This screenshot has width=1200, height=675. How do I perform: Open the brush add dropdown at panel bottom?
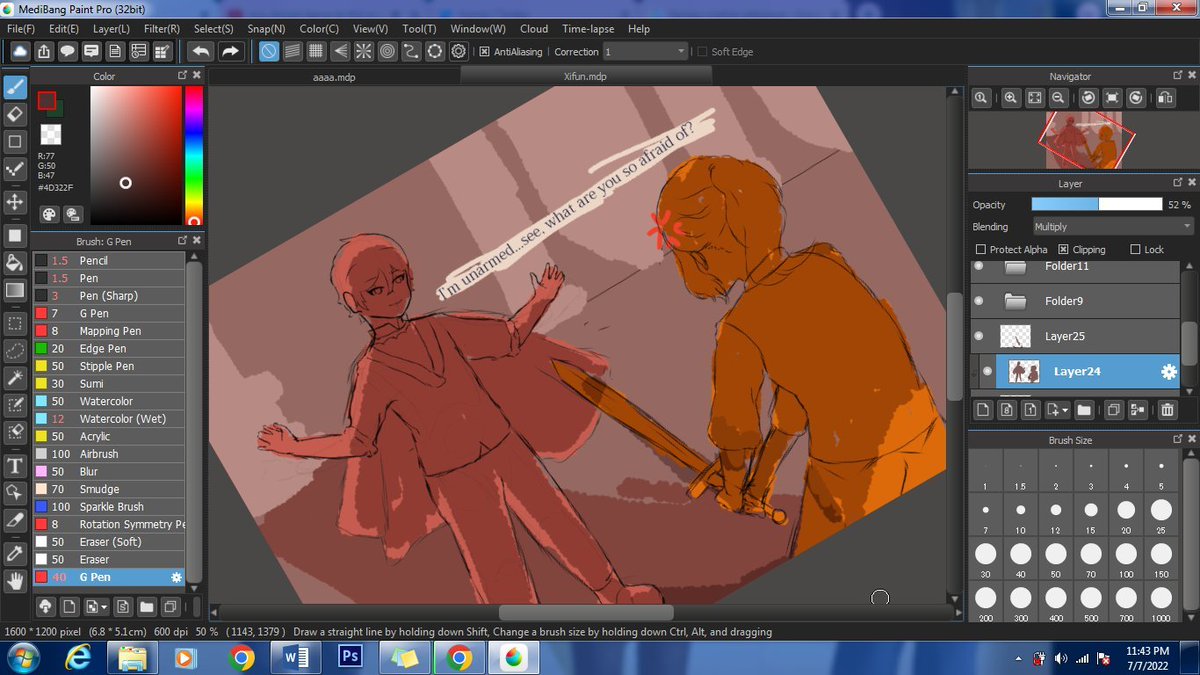96,606
